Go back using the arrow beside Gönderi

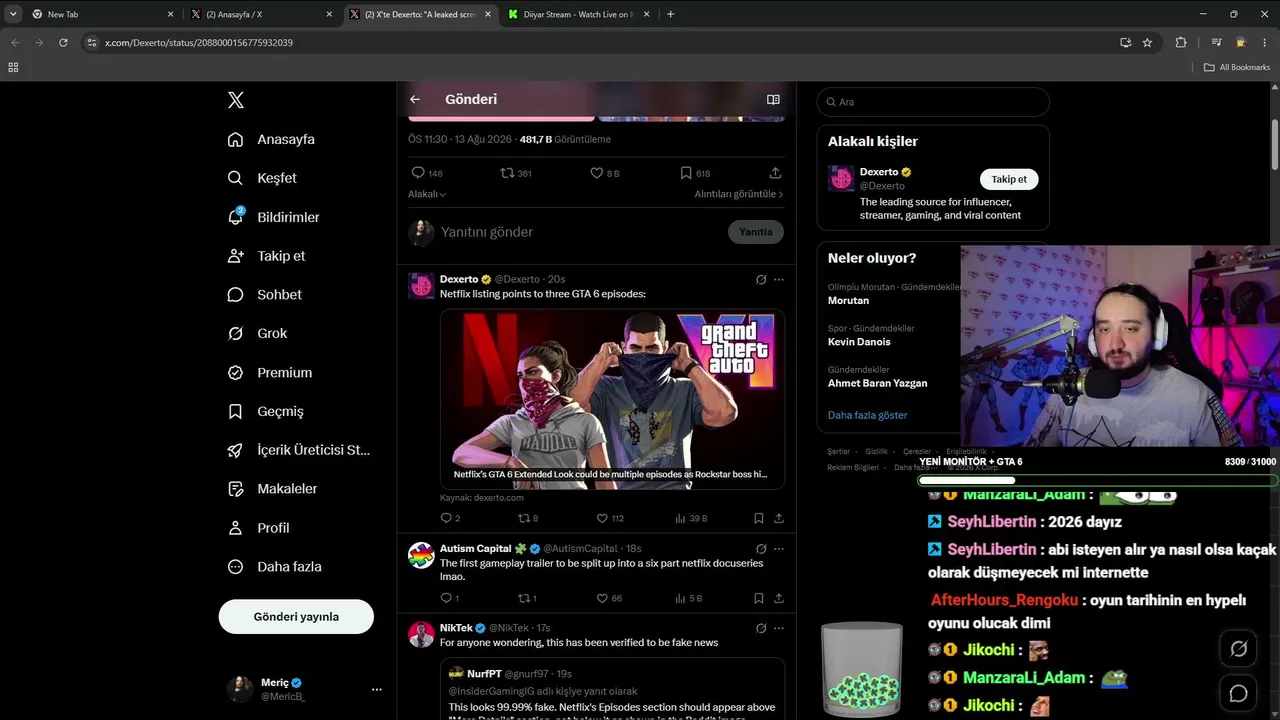click(x=415, y=99)
